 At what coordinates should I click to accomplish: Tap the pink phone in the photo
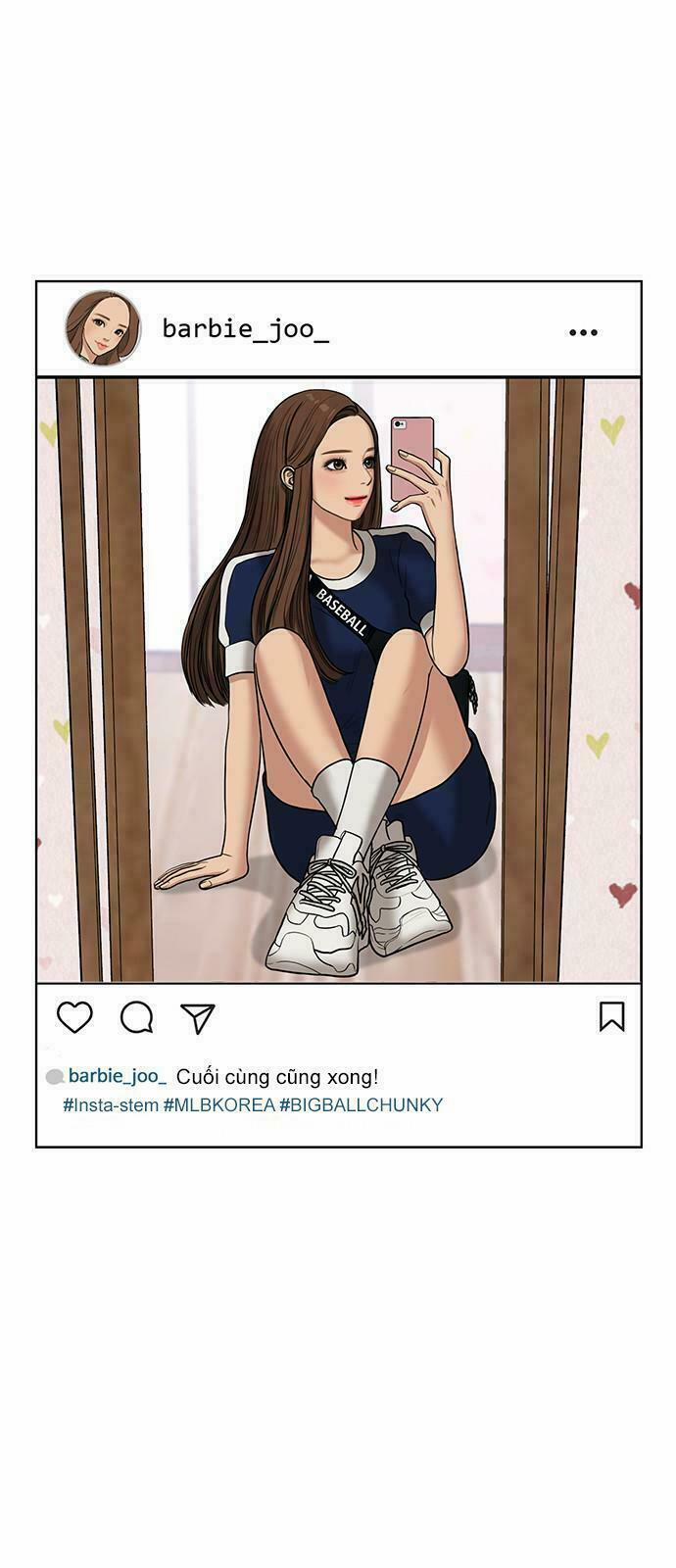coord(412,458)
